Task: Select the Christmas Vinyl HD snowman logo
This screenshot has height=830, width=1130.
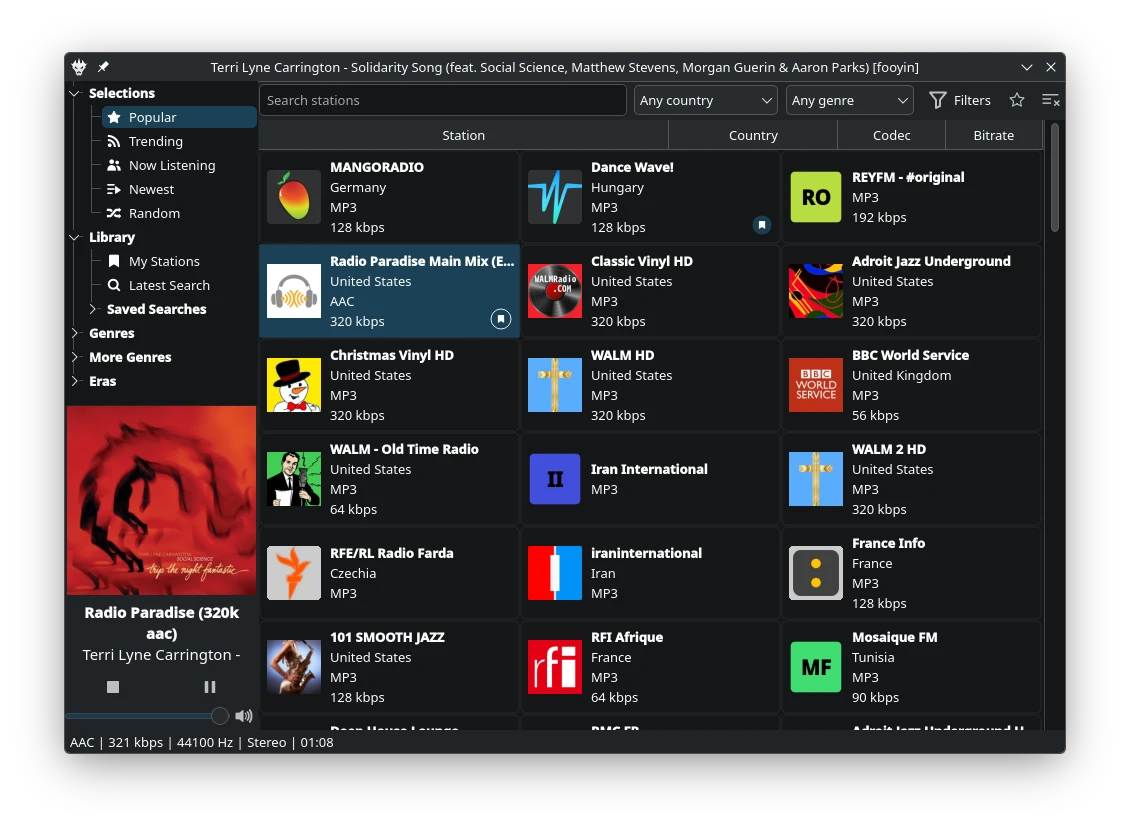Action: (294, 385)
